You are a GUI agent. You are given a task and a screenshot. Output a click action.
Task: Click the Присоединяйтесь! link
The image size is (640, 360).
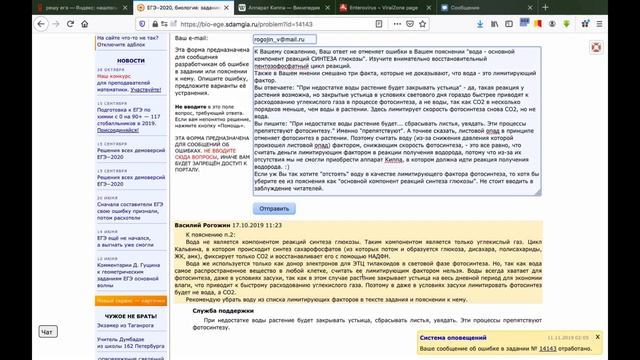click(118, 130)
